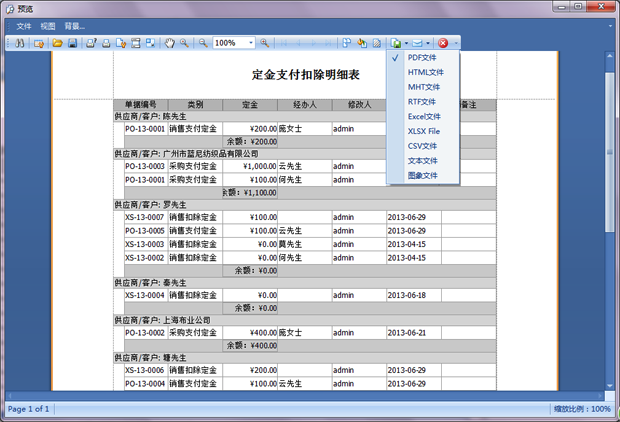The width and height of the screenshot is (620, 422).
Task: Choose 图象文件 from export list
Action: pyautogui.click(x=423, y=176)
